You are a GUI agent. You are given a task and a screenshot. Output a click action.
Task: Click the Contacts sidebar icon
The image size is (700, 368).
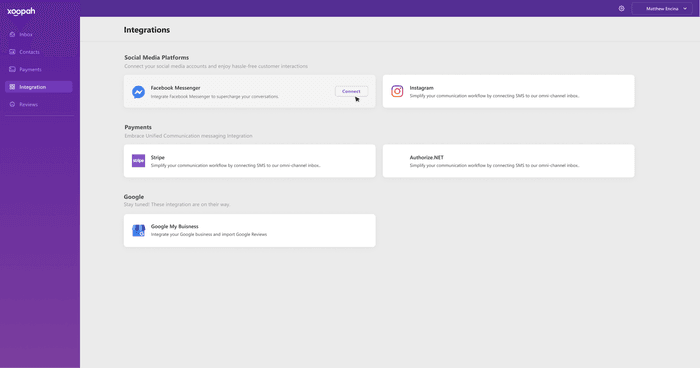[x=12, y=52]
